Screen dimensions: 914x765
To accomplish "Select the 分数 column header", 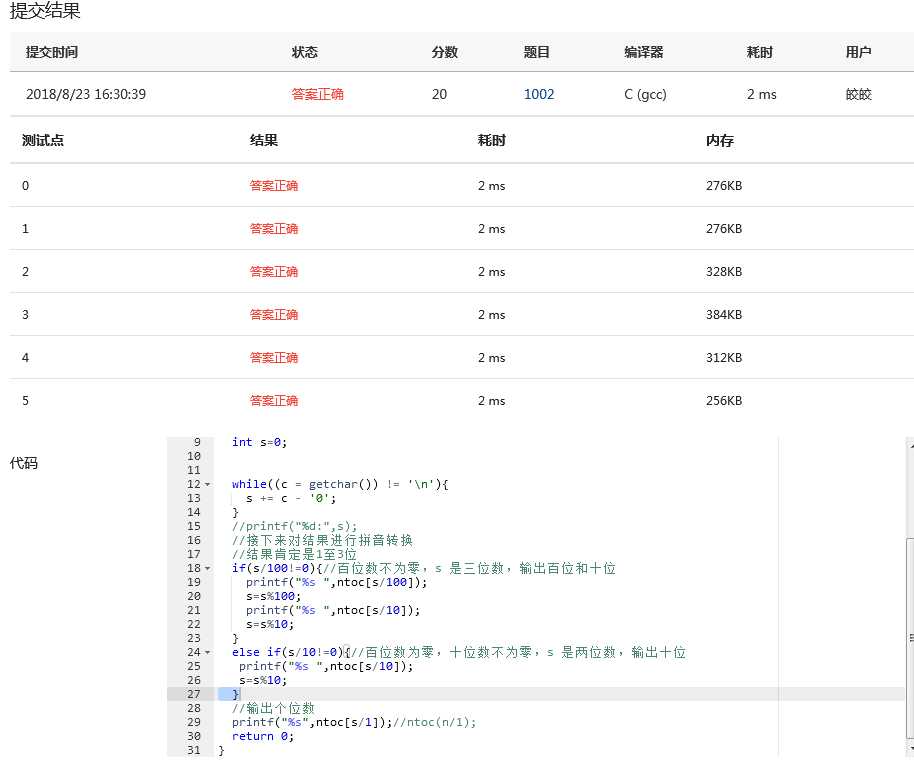I will point(444,52).
